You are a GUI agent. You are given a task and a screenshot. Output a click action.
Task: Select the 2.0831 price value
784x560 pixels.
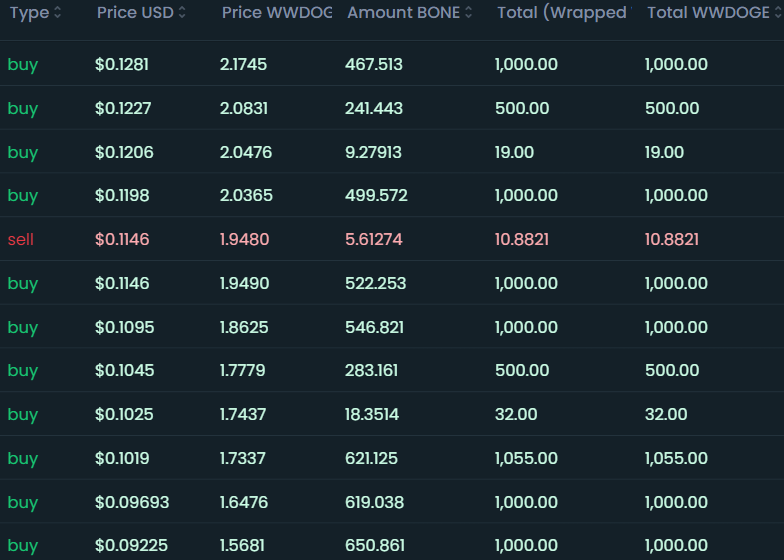click(244, 108)
